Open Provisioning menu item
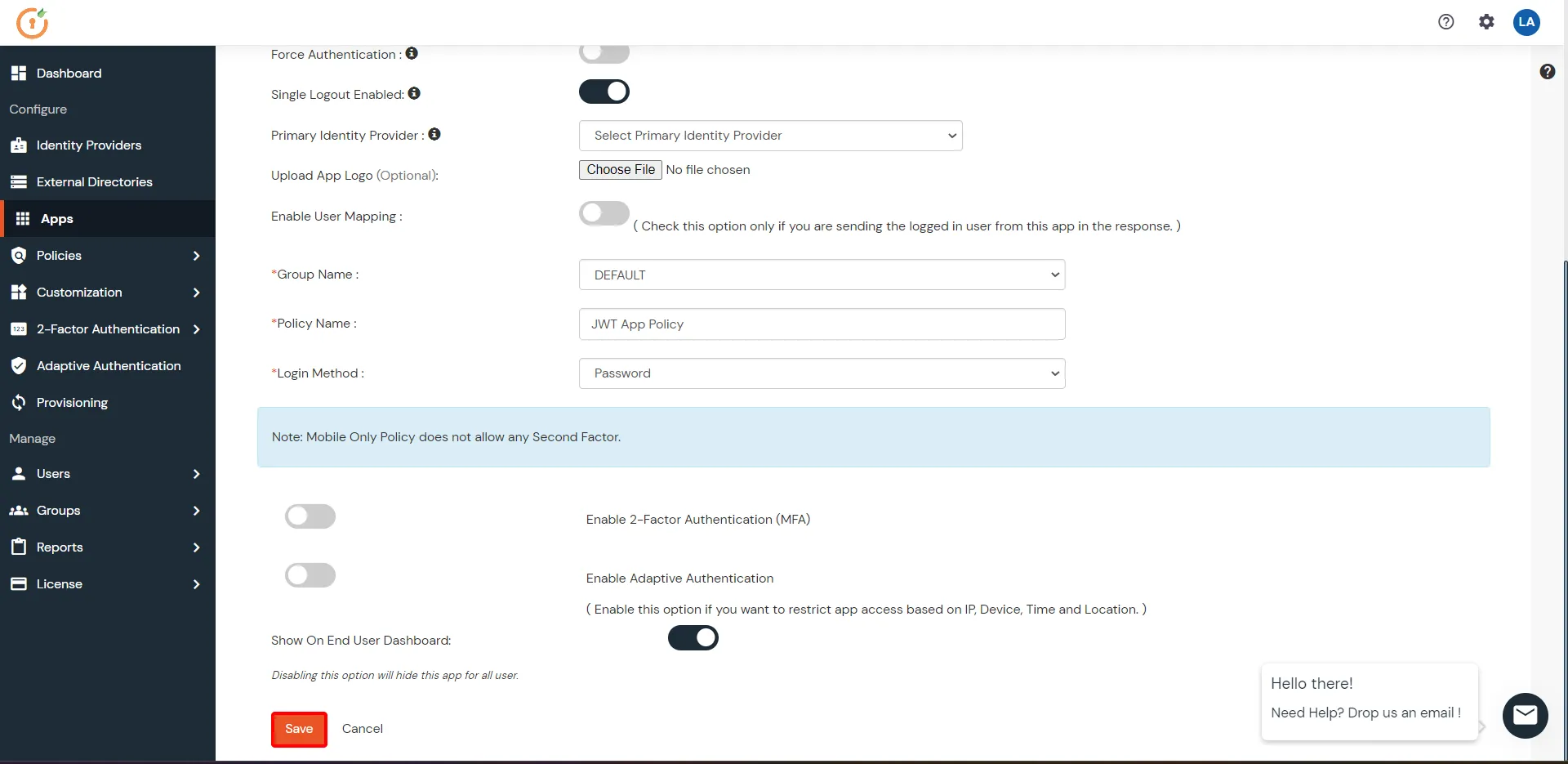Viewport: 1568px width, 764px height. pyautogui.click(x=108, y=403)
